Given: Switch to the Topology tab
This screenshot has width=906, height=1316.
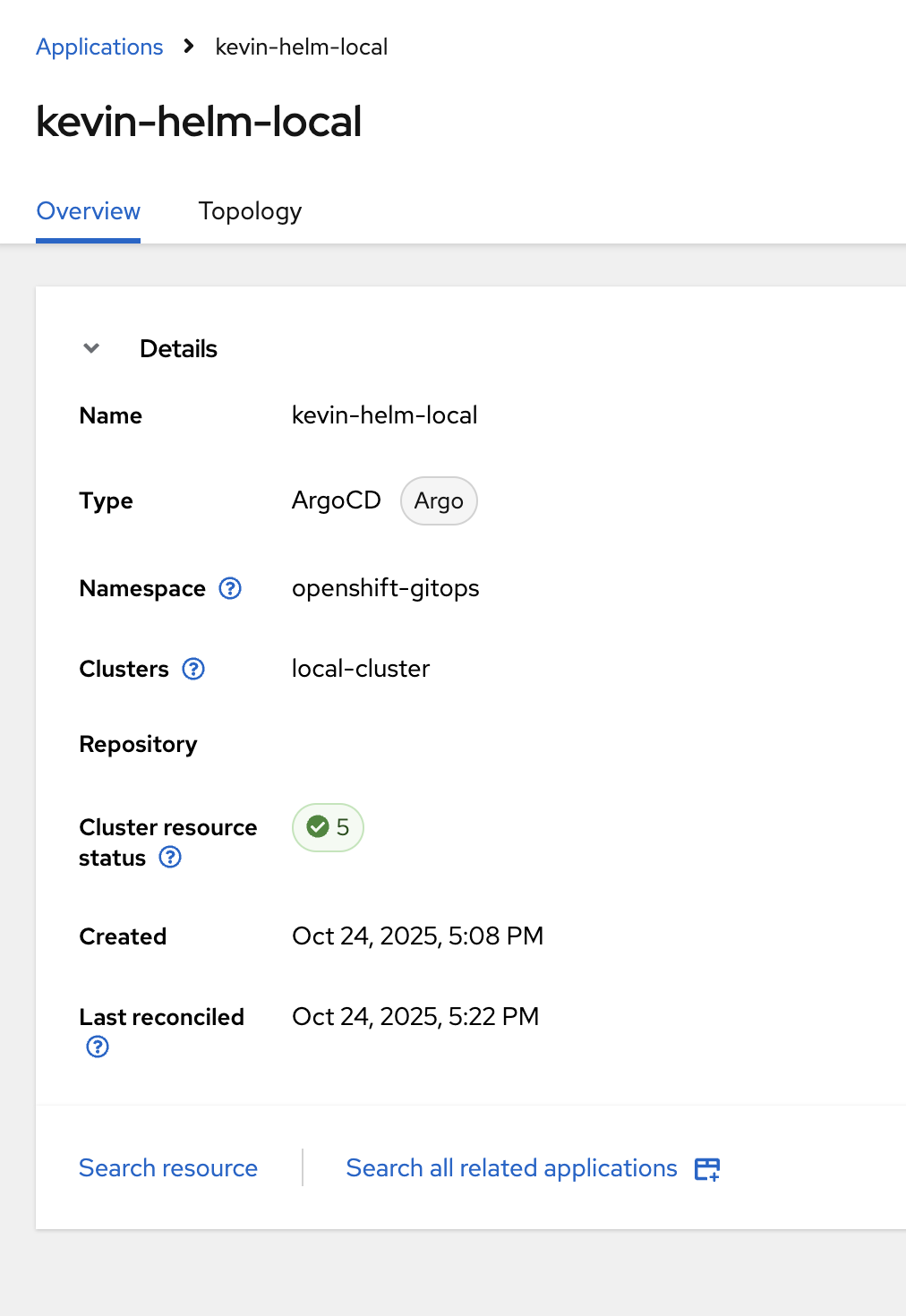Looking at the screenshot, I should point(250,211).
